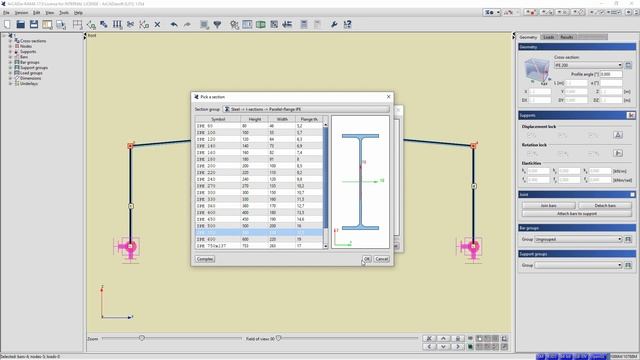
Task: Click the Redo arrow icon
Action: (187, 24)
